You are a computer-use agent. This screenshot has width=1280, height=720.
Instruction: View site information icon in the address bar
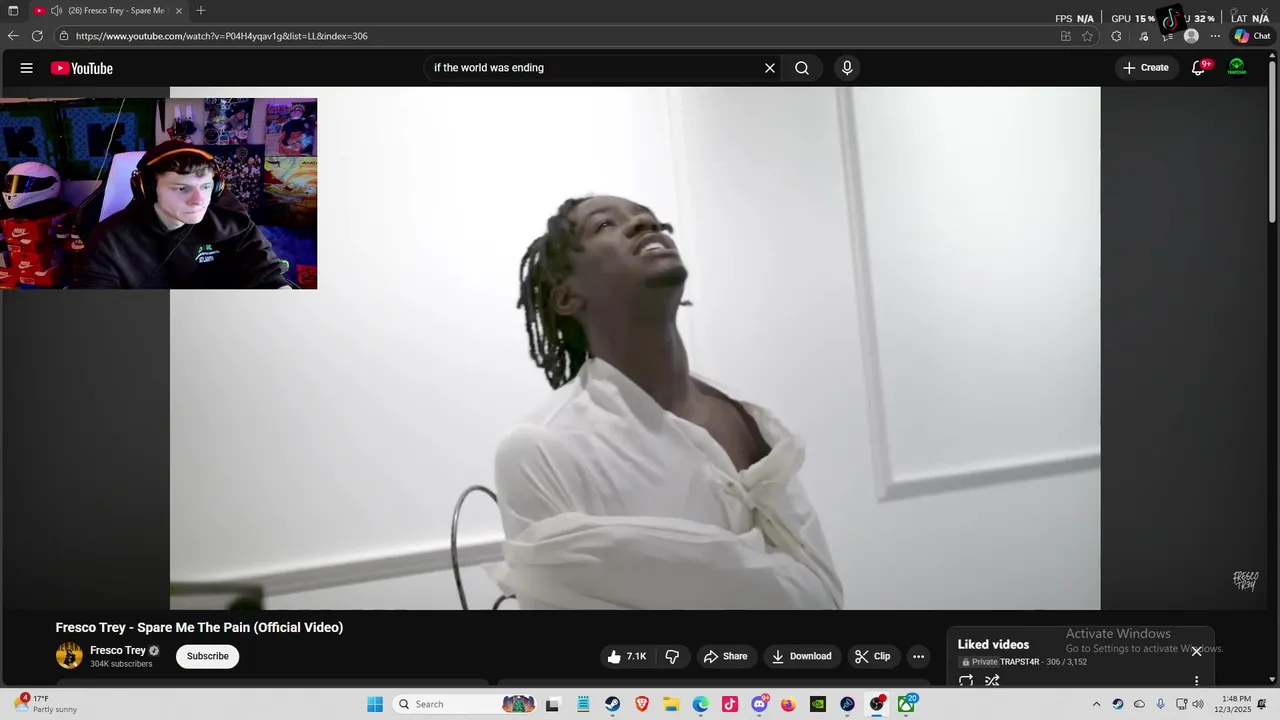coord(64,36)
